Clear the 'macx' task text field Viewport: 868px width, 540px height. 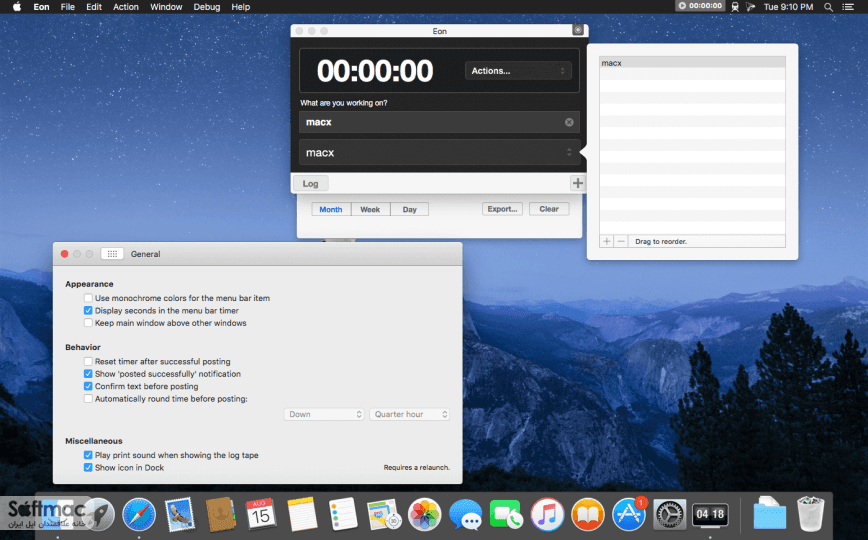click(569, 122)
